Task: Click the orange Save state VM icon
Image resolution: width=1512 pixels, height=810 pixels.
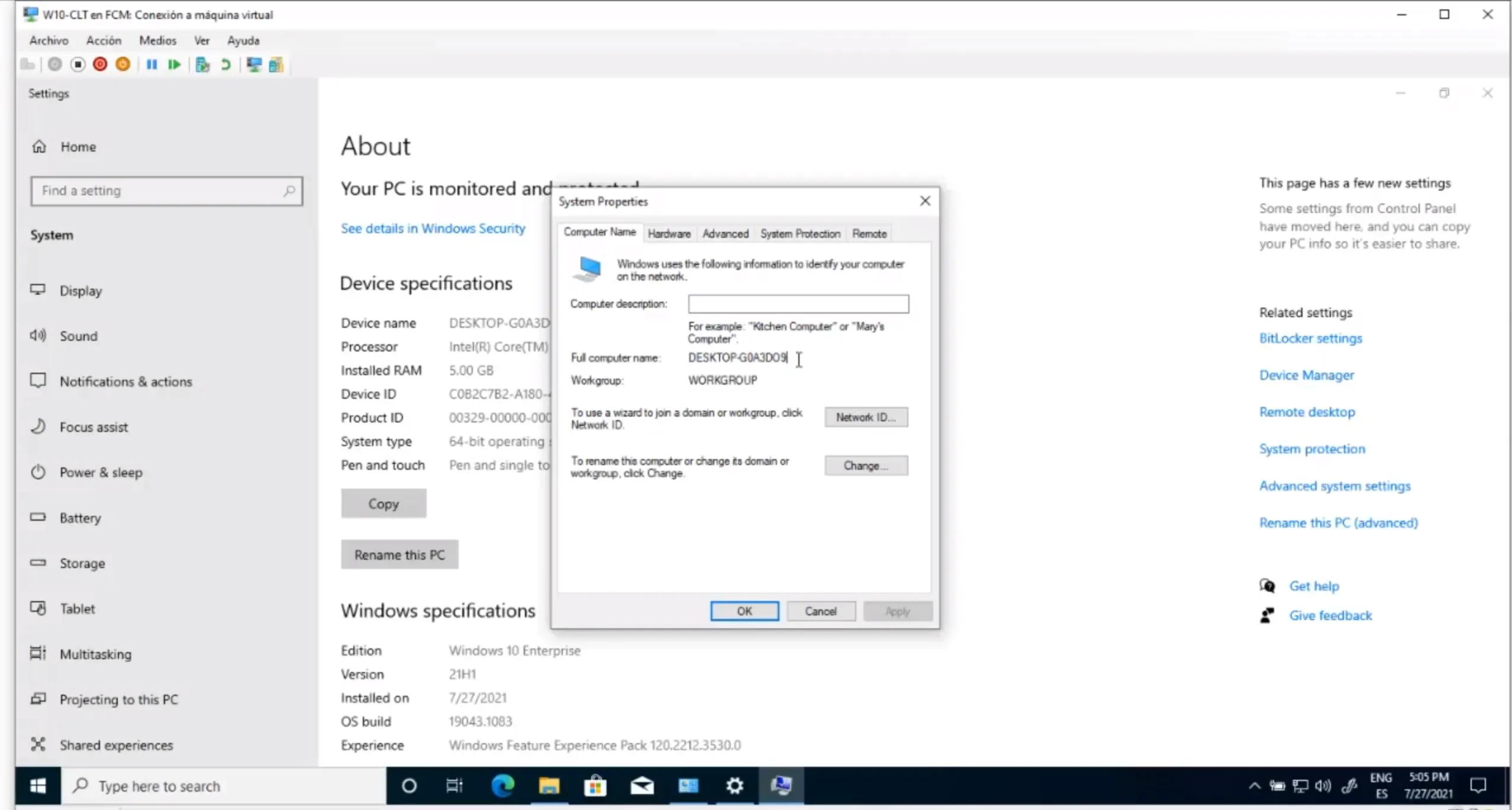Action: coord(122,64)
